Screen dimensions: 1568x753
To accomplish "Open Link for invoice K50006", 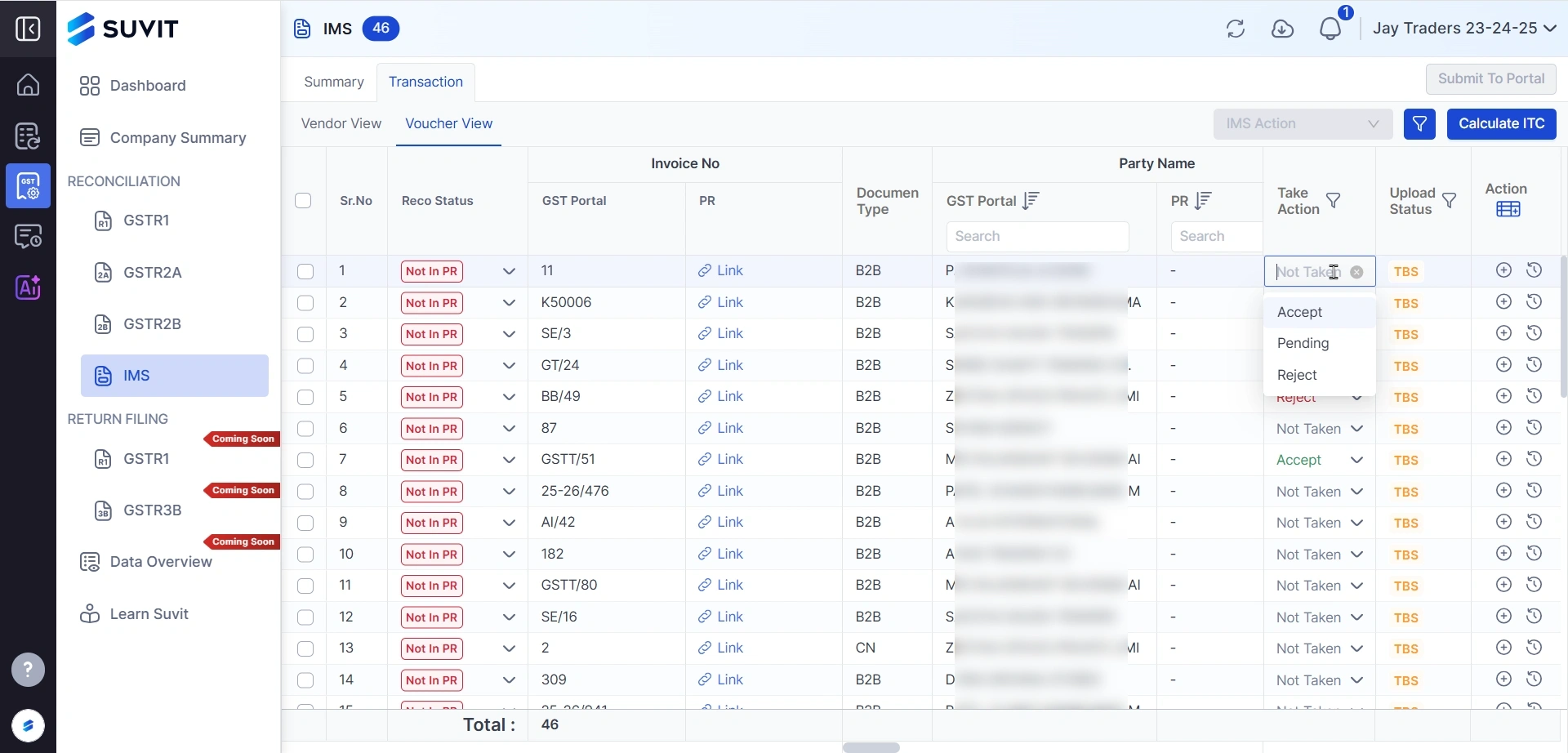I will (721, 302).
